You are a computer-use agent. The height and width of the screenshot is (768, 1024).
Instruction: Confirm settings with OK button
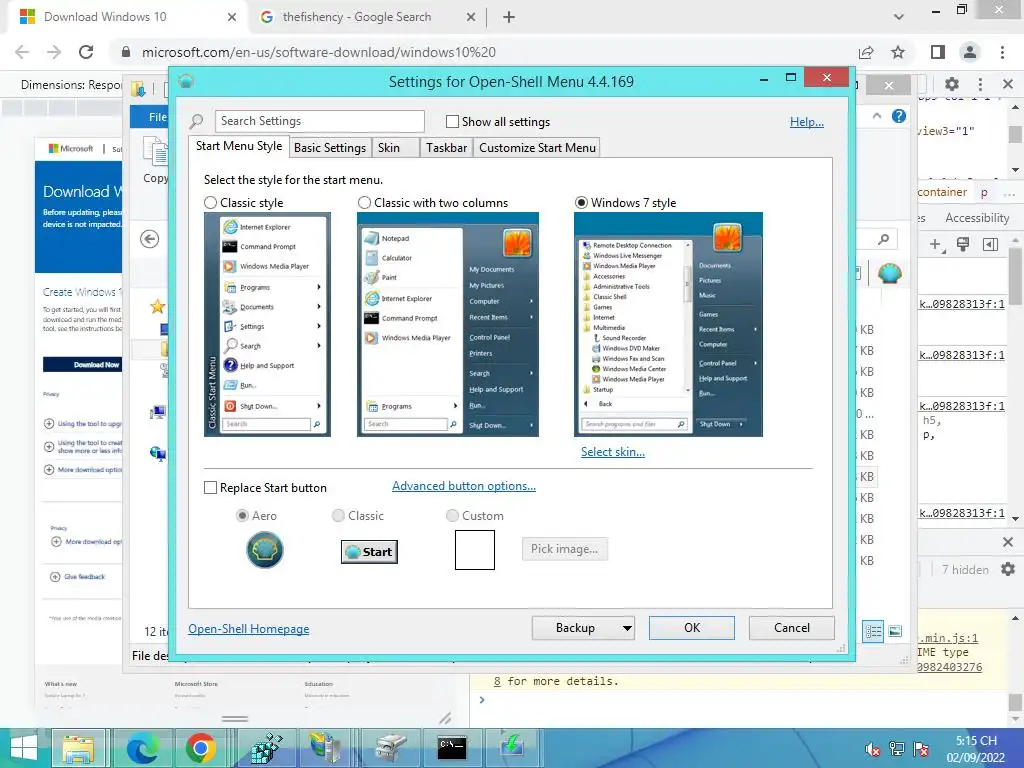tap(692, 628)
